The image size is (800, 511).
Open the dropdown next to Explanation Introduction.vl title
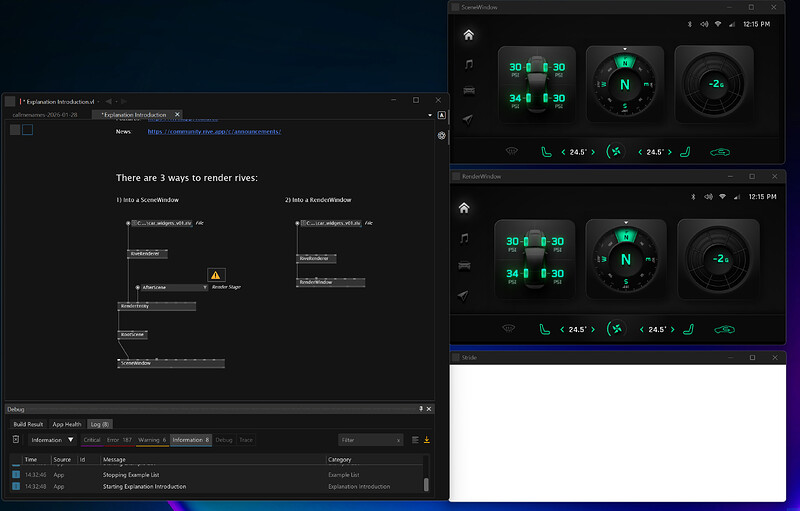click(x=99, y=101)
